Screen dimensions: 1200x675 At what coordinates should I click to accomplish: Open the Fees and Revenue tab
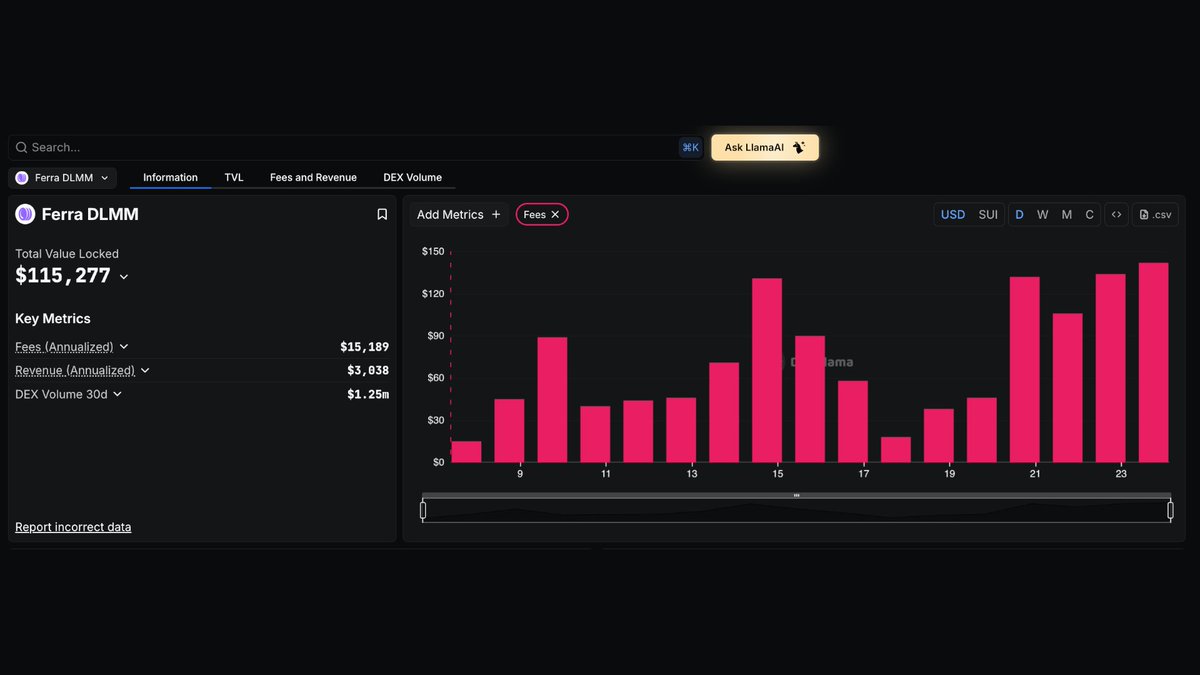point(313,177)
